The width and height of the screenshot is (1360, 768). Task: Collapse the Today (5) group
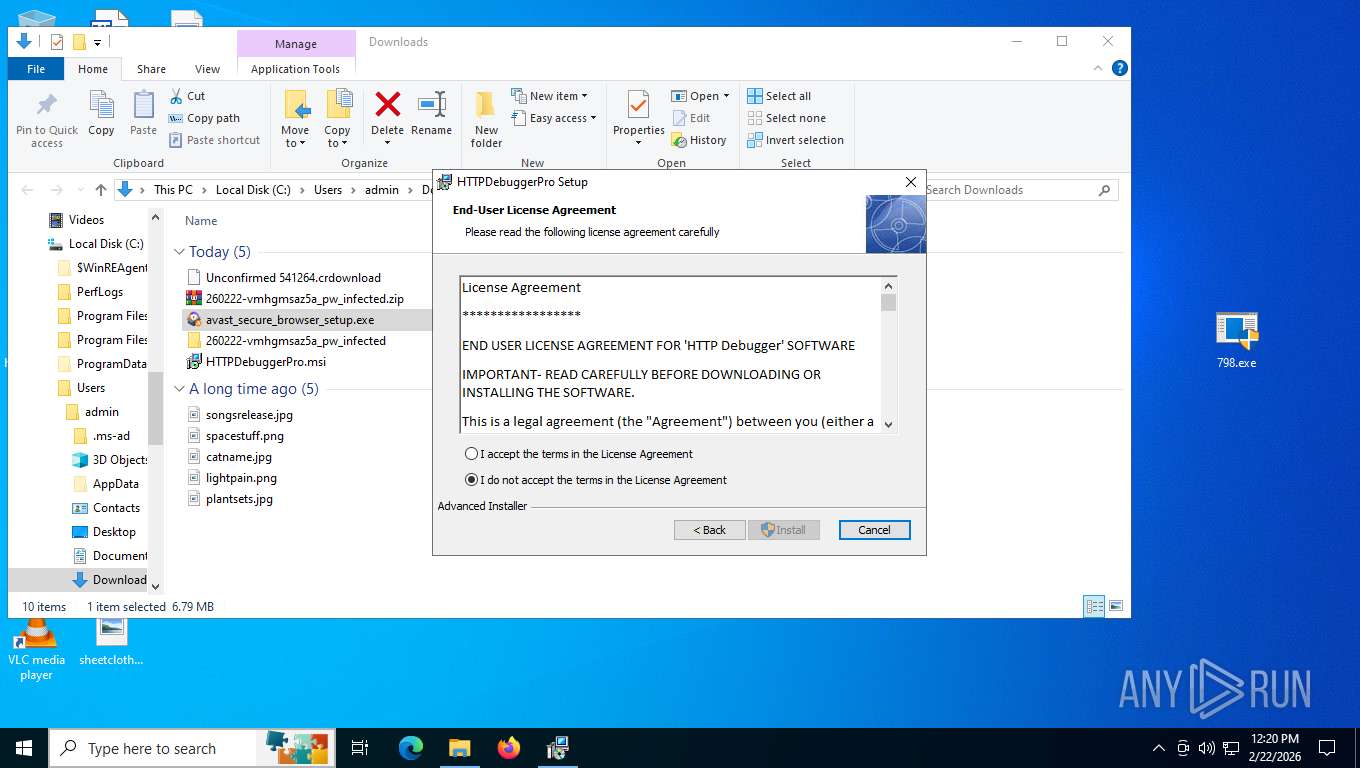(180, 252)
